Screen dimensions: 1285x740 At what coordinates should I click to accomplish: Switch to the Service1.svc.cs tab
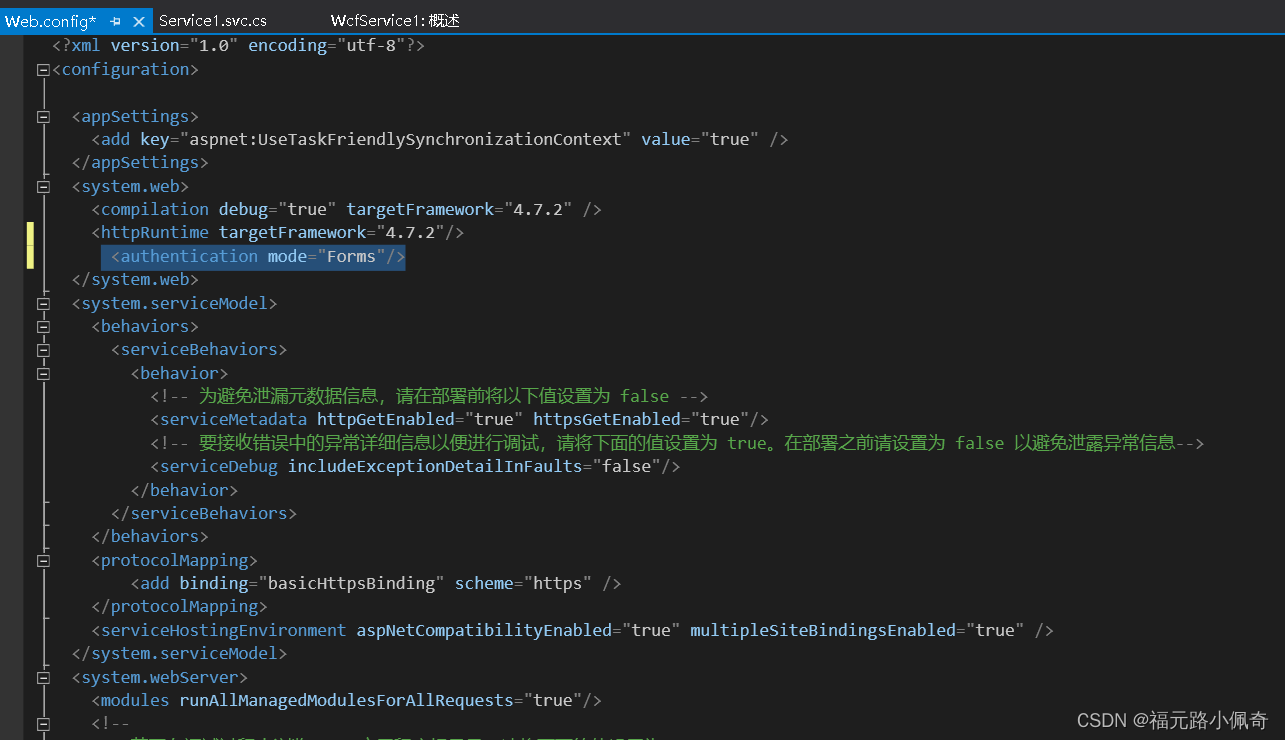coord(212,20)
